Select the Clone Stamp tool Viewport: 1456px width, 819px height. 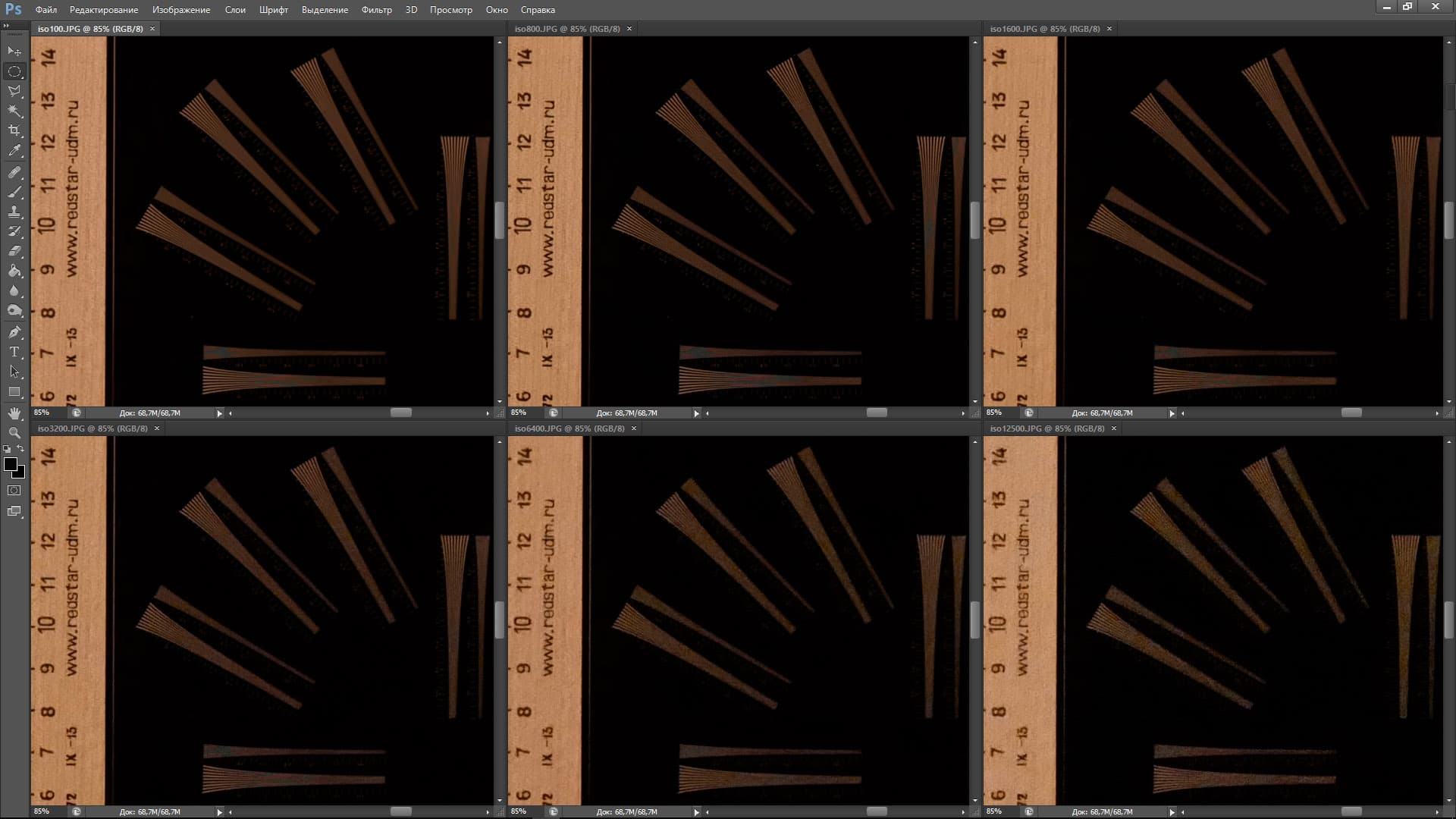14,212
